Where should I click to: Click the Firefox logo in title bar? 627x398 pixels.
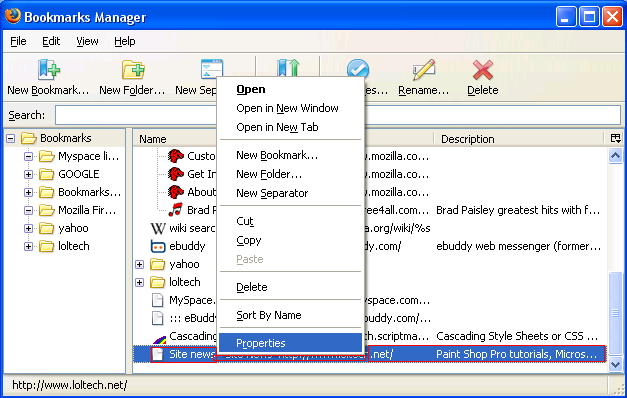click(13, 16)
